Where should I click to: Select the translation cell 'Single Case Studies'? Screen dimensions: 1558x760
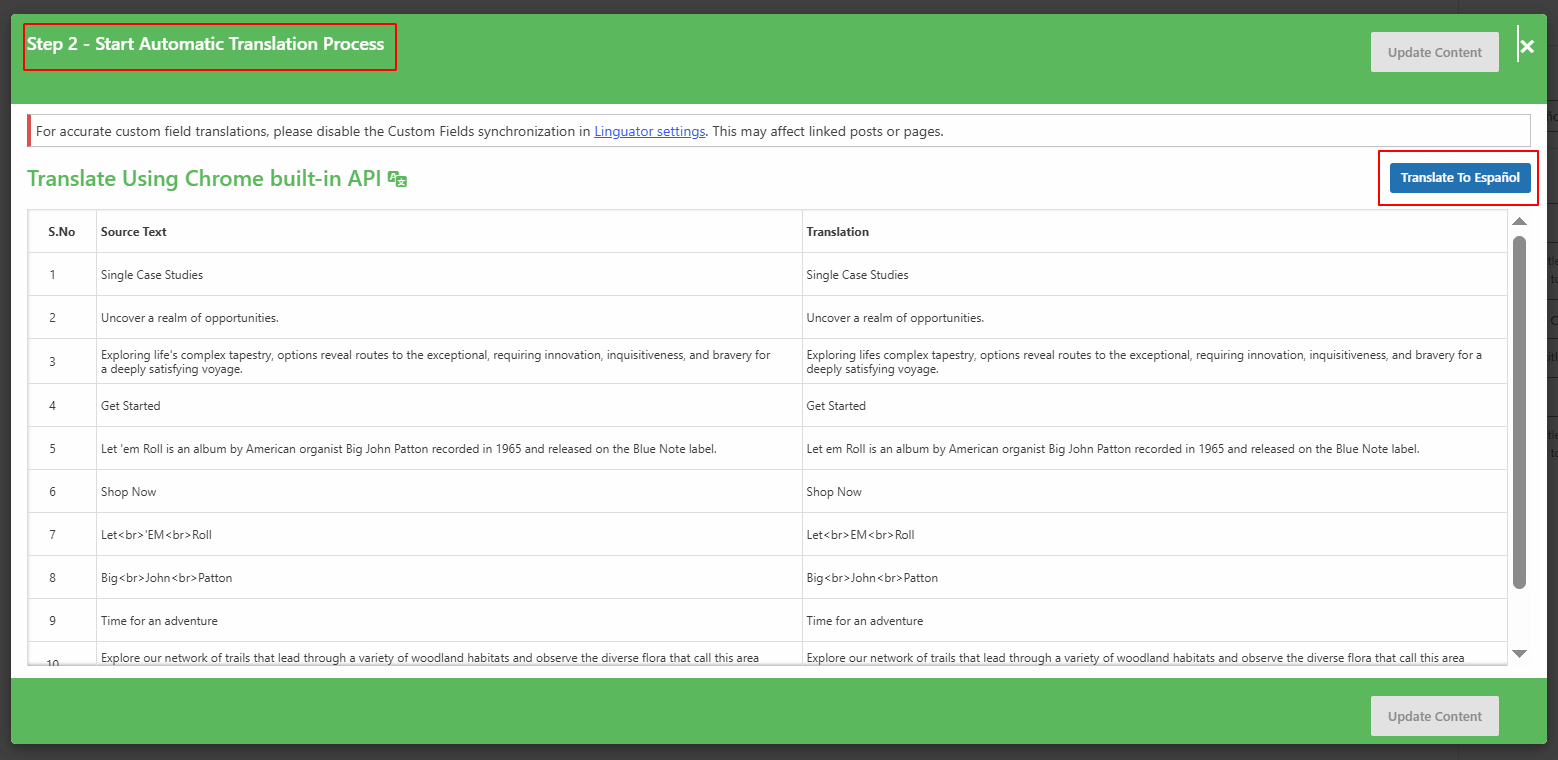tap(857, 274)
